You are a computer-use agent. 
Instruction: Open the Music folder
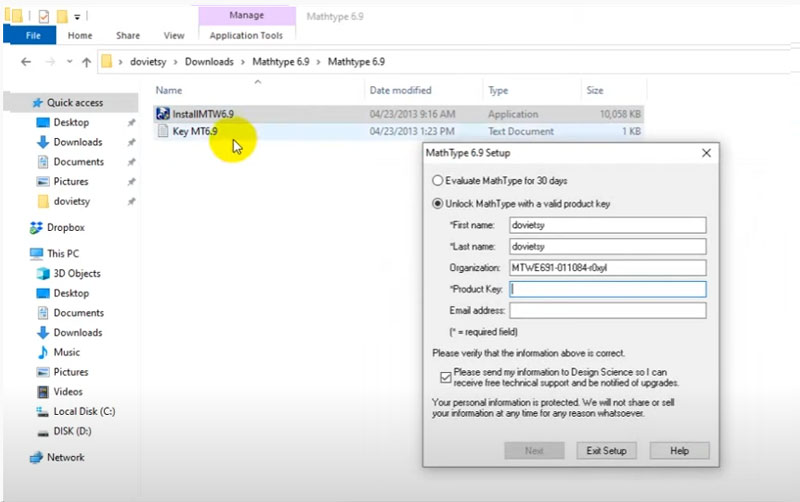tap(66, 353)
